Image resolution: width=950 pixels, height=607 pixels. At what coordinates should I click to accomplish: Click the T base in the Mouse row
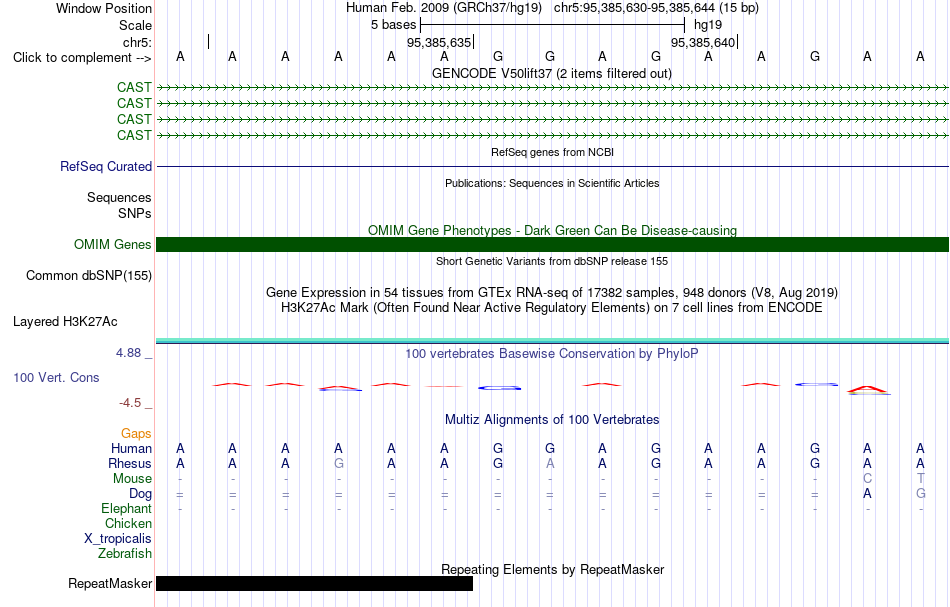click(x=921, y=479)
